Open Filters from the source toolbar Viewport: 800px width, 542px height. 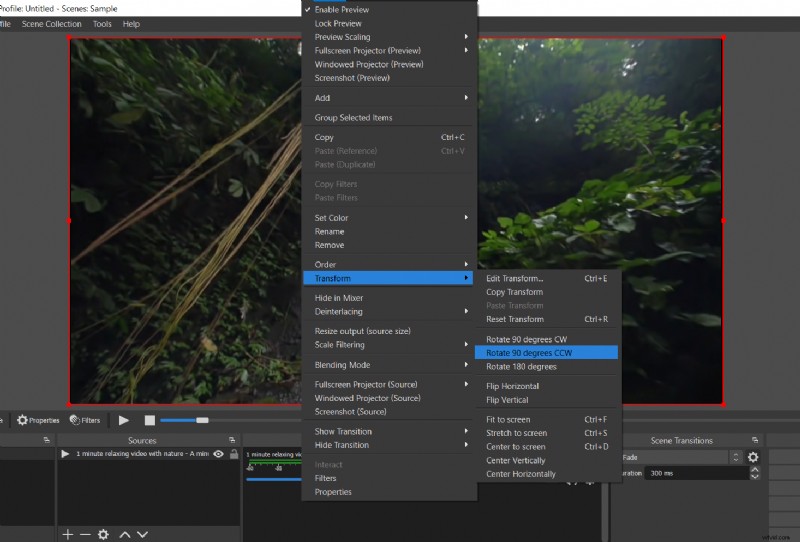(85, 420)
